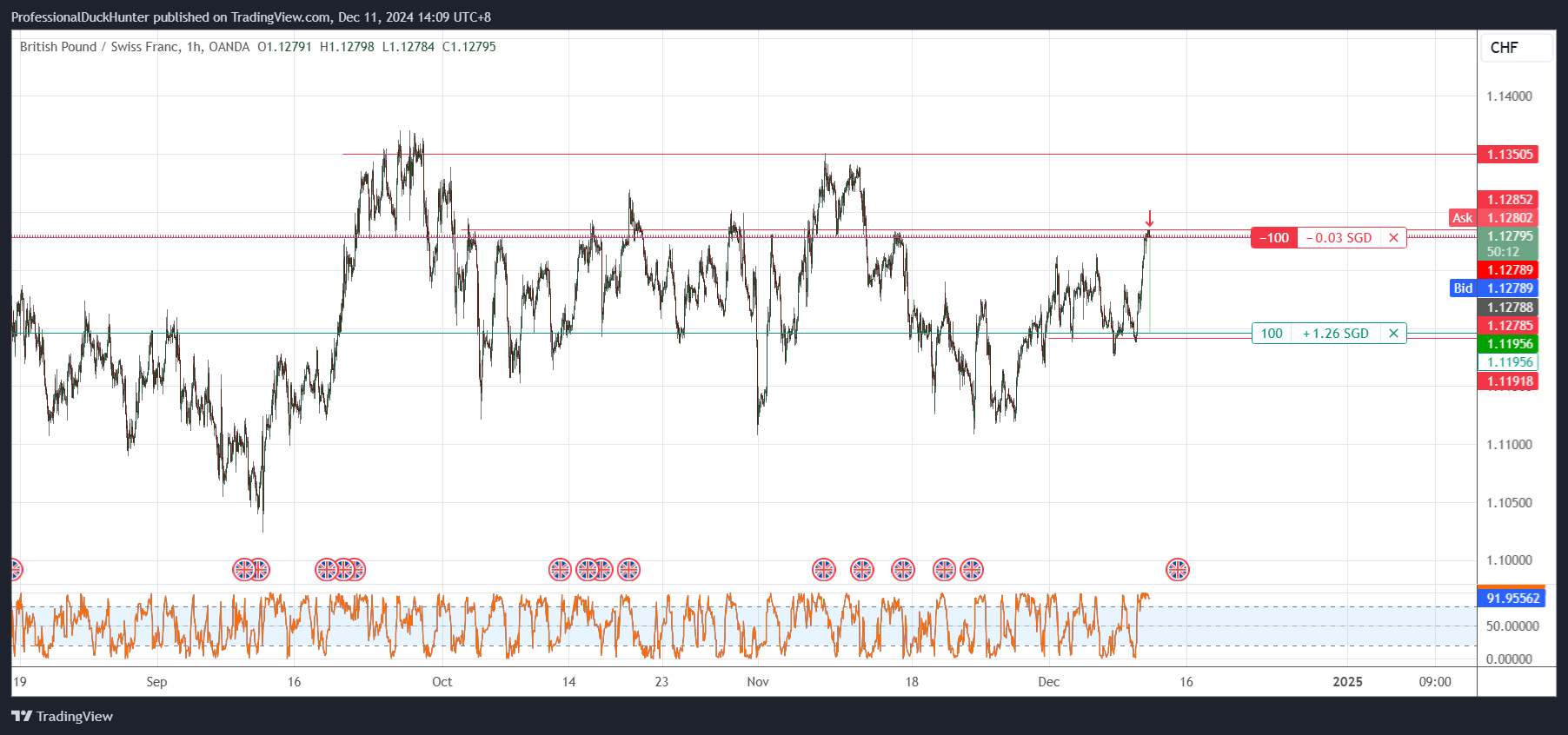Click the Oct label on time axis
Viewport: 1568px width, 735px height.
(x=442, y=682)
